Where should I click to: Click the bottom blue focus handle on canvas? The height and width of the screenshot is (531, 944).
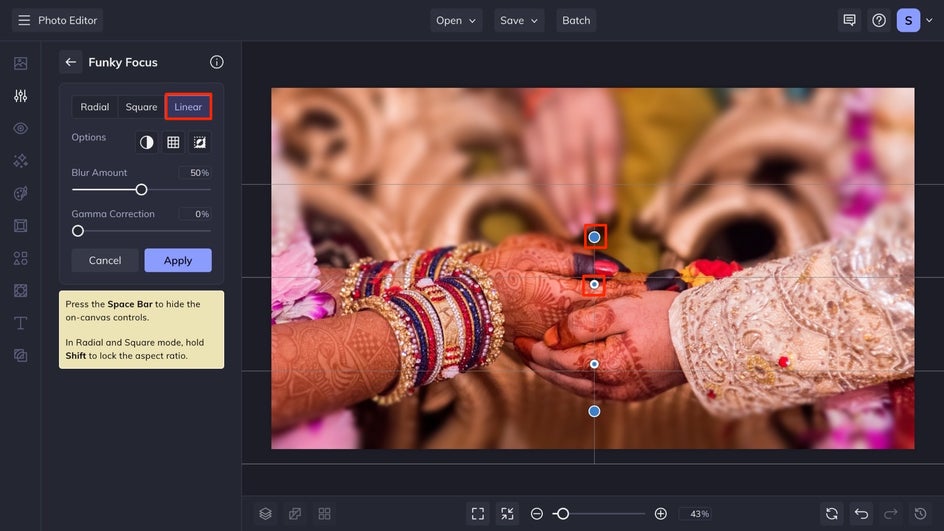coord(594,411)
